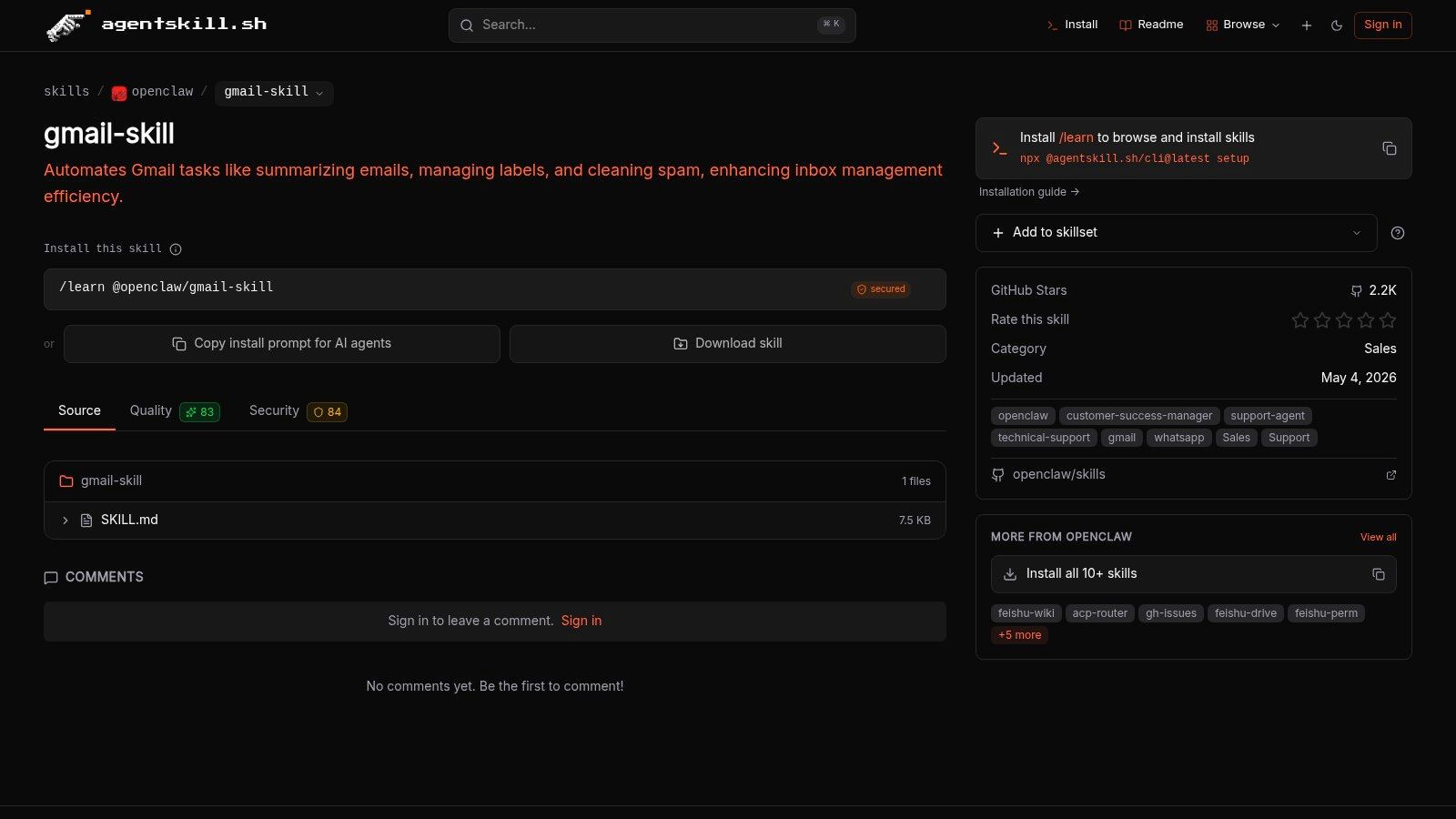Open openclaw/skills external link icon
Viewport: 1456px width, 819px height.
pyautogui.click(x=1390, y=475)
